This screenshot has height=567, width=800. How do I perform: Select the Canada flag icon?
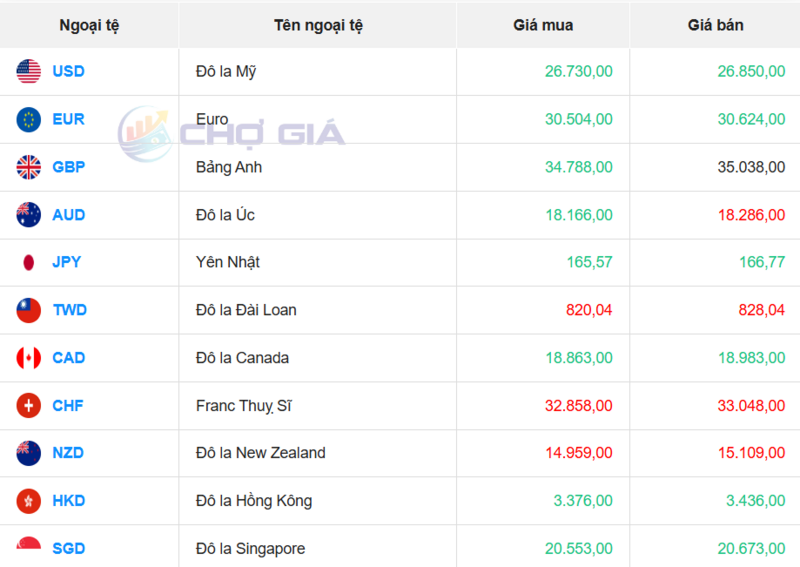click(x=28, y=358)
